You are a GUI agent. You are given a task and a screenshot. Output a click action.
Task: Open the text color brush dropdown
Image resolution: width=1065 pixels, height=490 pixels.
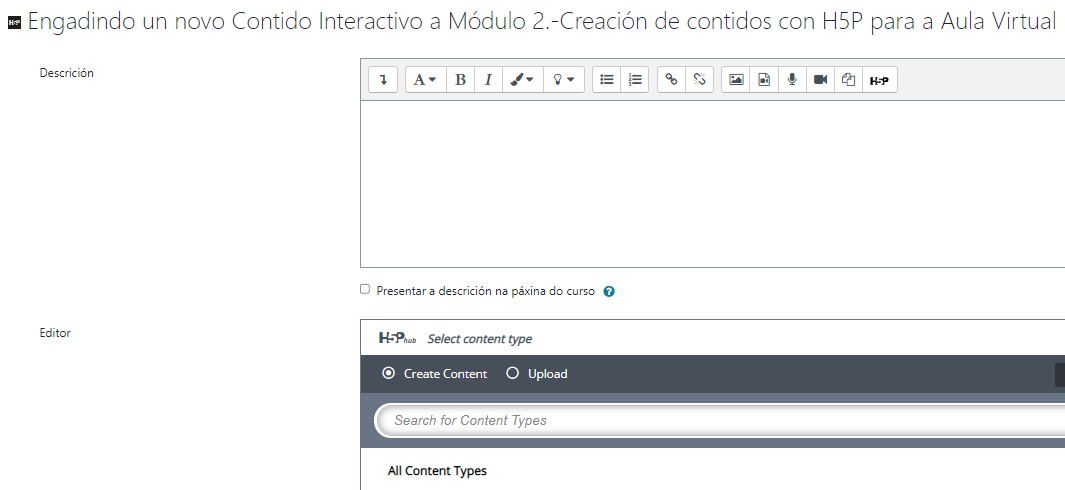(522, 80)
